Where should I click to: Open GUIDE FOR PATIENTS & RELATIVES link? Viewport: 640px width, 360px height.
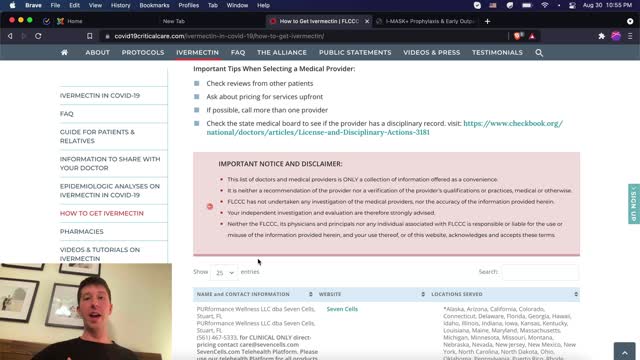point(97,136)
